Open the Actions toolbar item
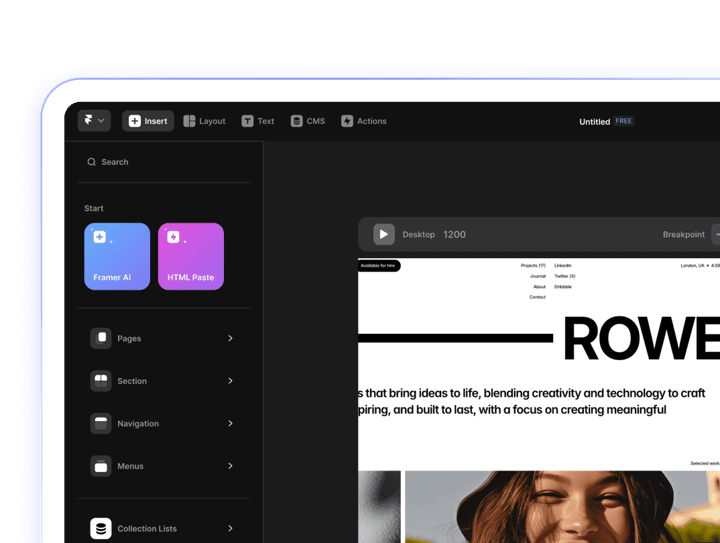 click(x=364, y=121)
